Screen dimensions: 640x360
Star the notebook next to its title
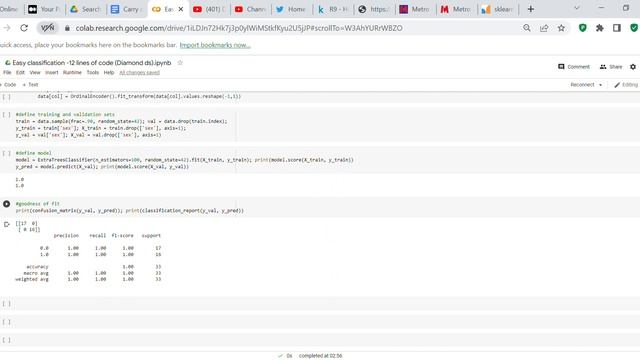(x=180, y=62)
